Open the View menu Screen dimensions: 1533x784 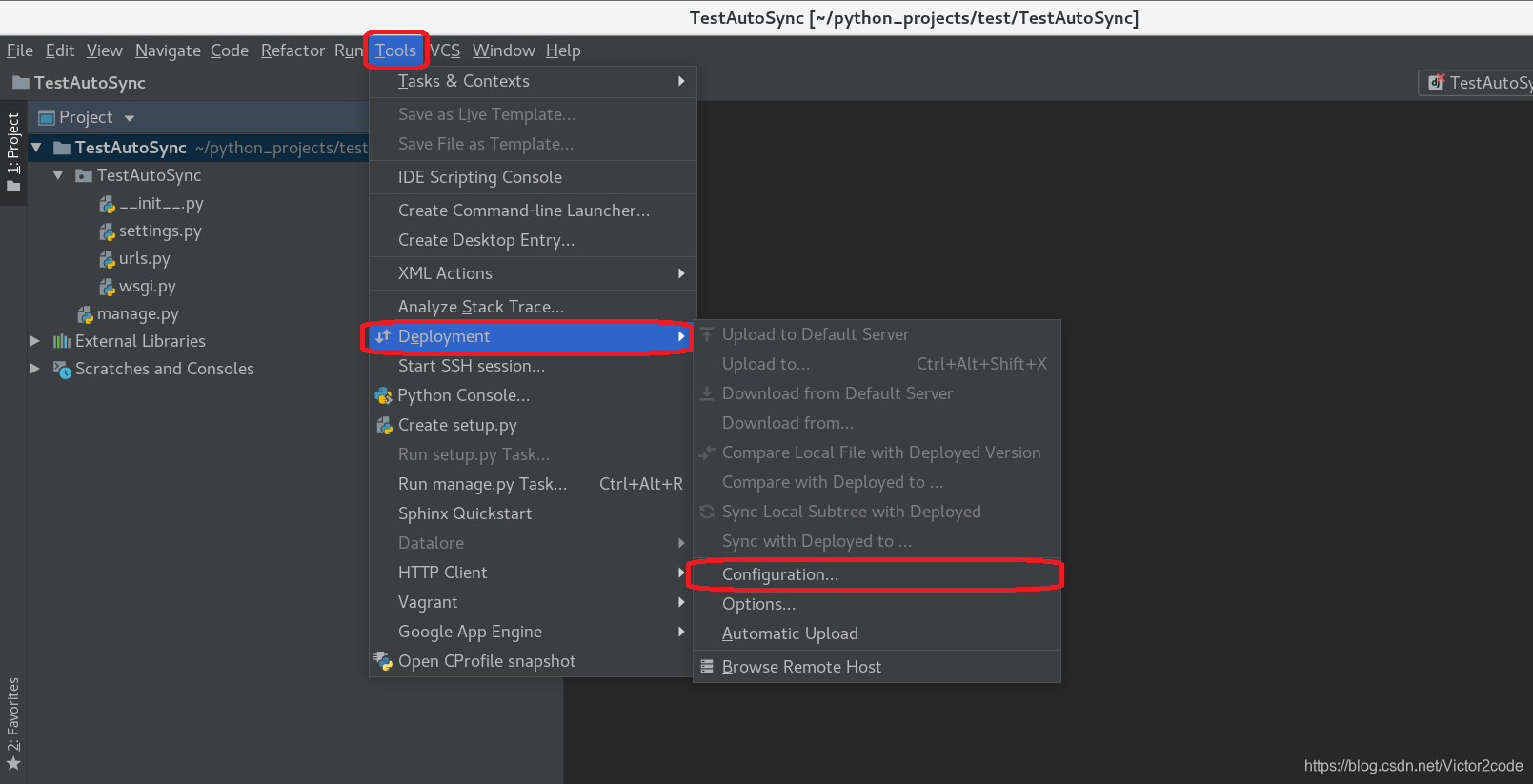(105, 50)
